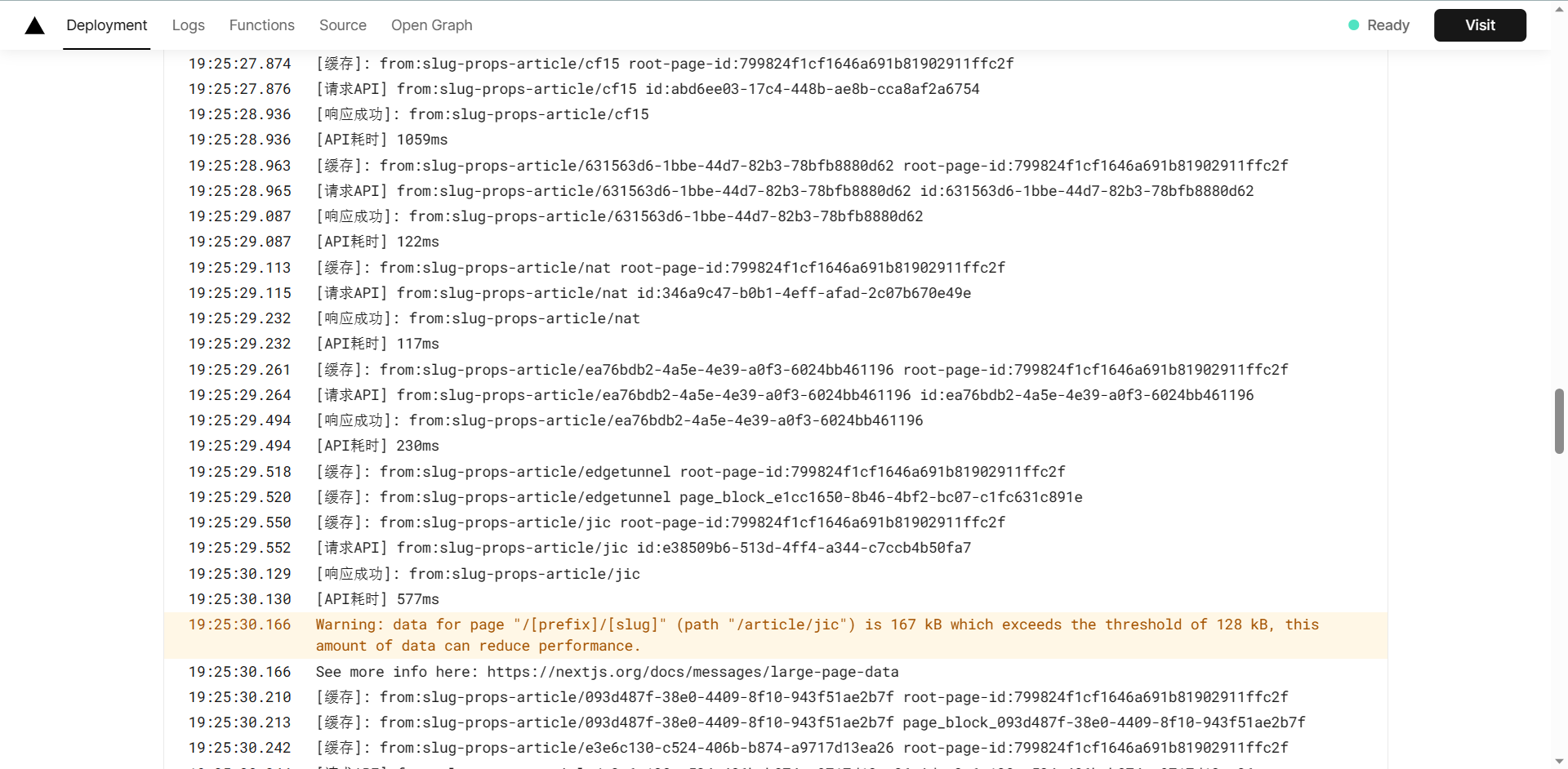Click the scrollbar up arrow

point(1558,7)
